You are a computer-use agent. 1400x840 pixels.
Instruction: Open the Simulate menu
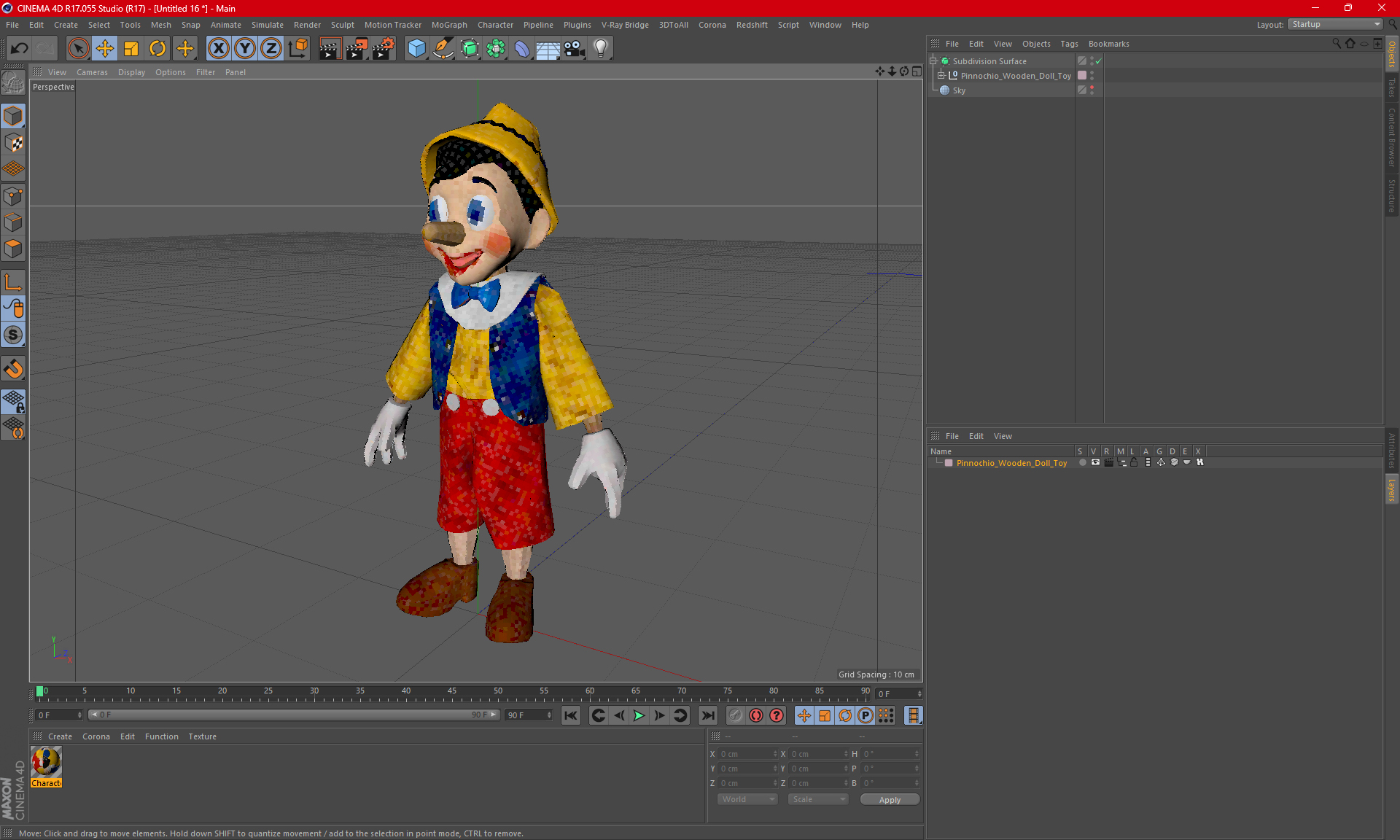click(x=268, y=25)
